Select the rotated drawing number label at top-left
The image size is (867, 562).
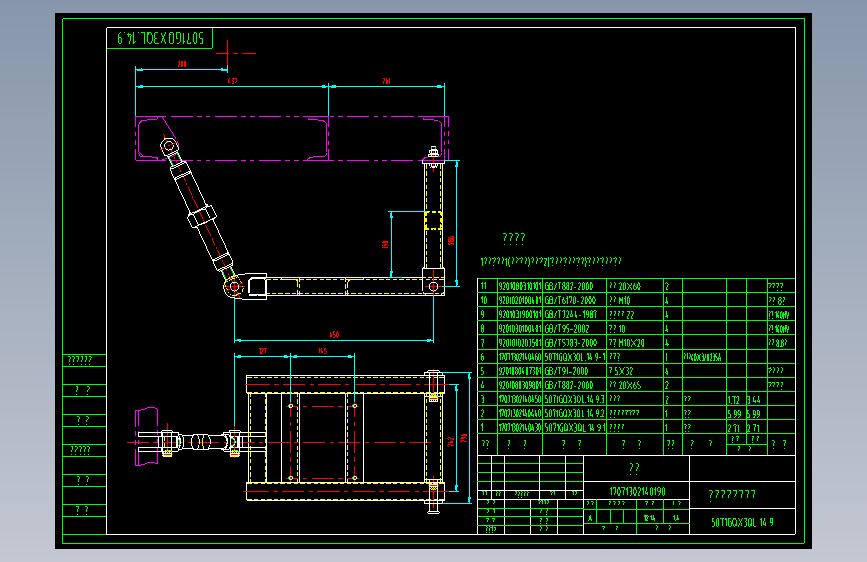[160, 38]
